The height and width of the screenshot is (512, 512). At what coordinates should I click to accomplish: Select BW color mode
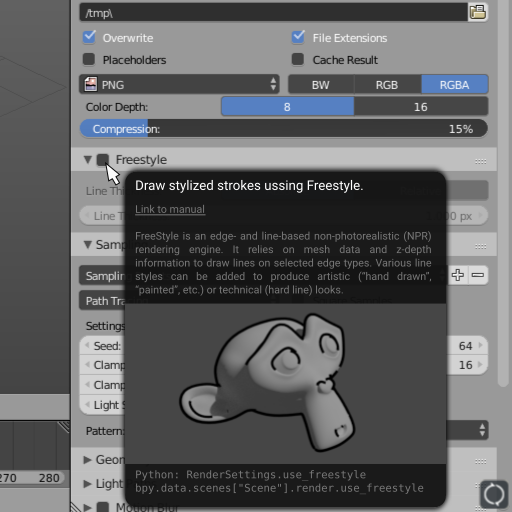(321, 85)
